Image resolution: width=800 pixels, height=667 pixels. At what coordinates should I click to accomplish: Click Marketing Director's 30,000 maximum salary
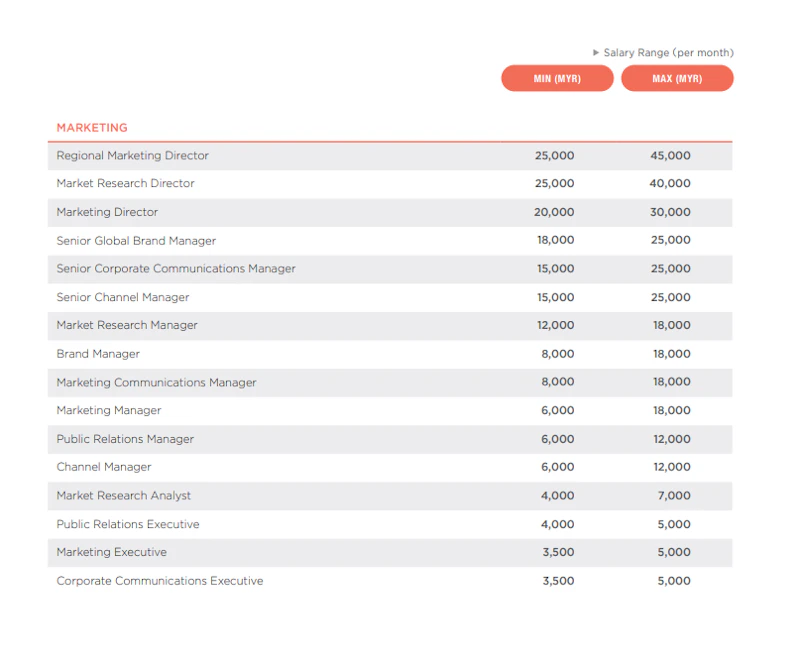[670, 212]
